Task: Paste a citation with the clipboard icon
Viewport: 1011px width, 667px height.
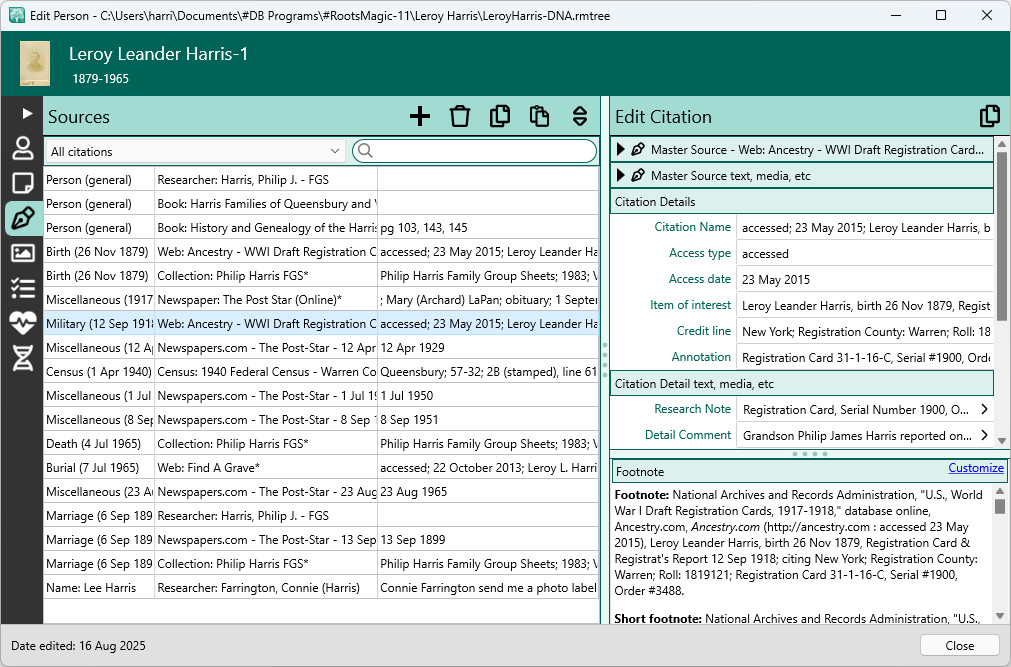Action: (540, 116)
